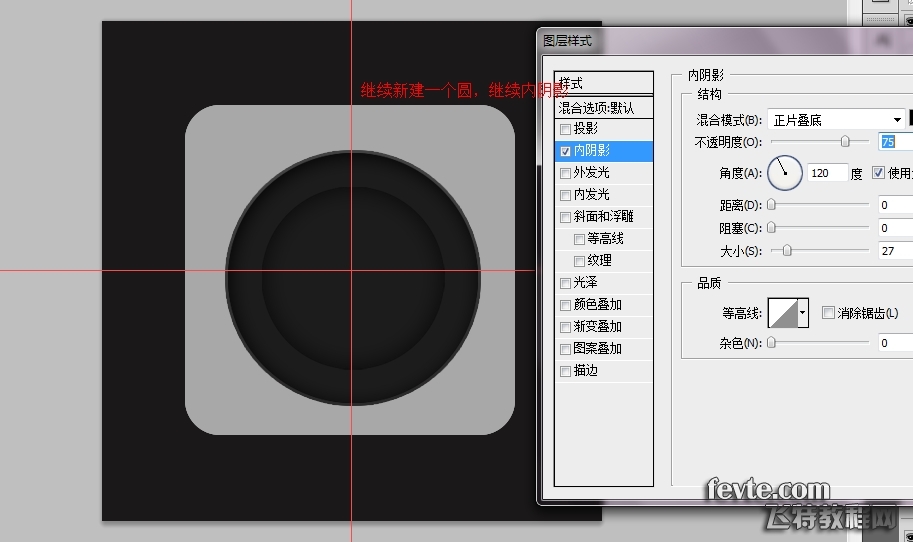Image resolution: width=913 pixels, height=542 pixels.
Task: Click the 大小 size slider handle
Action: [787, 251]
